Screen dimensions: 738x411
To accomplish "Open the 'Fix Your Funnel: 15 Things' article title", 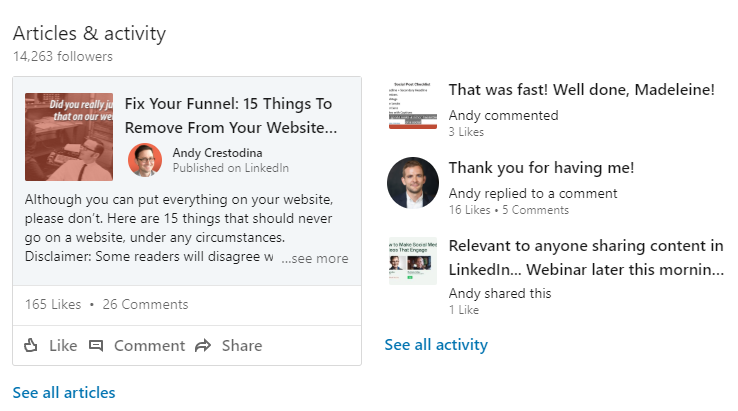I will 230,116.
